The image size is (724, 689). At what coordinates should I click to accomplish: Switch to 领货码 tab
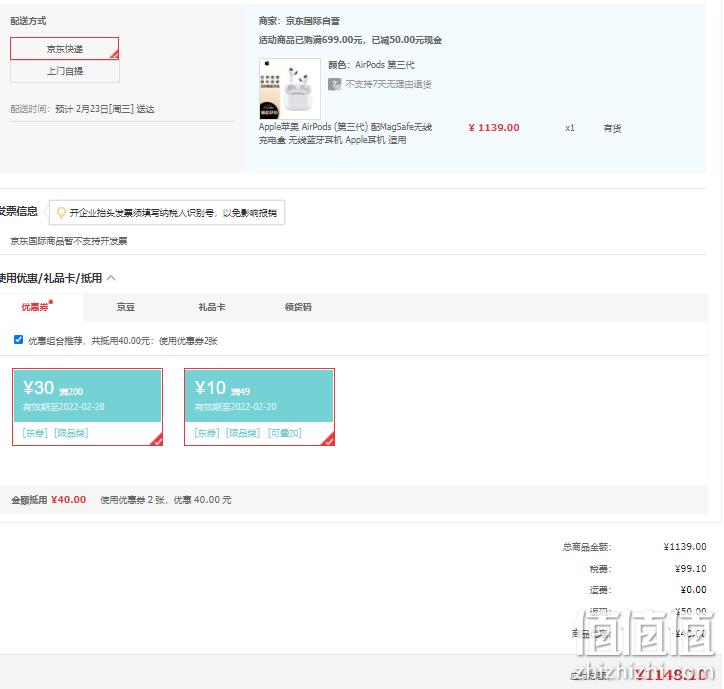click(298, 307)
